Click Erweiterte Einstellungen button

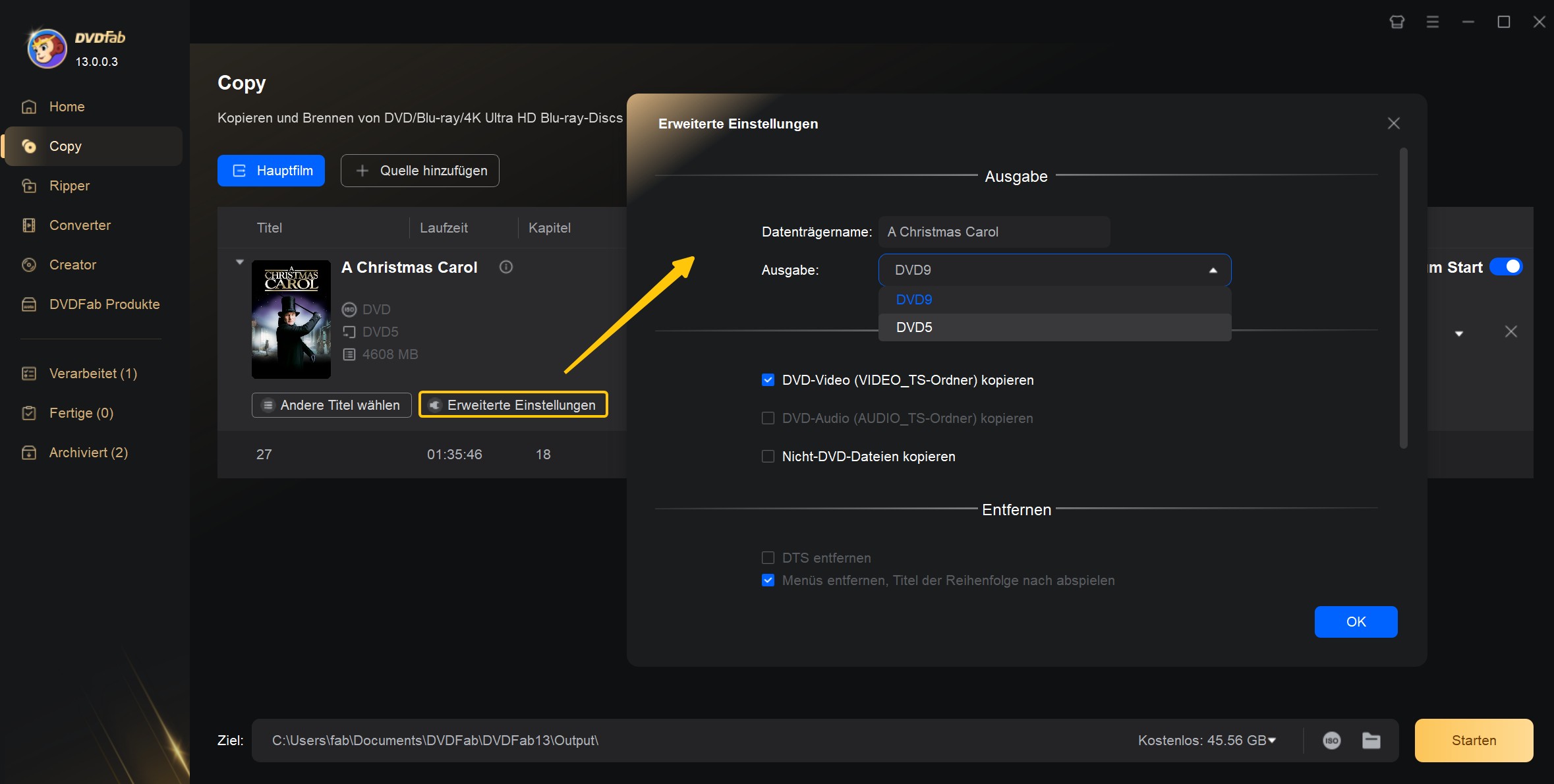coord(513,405)
